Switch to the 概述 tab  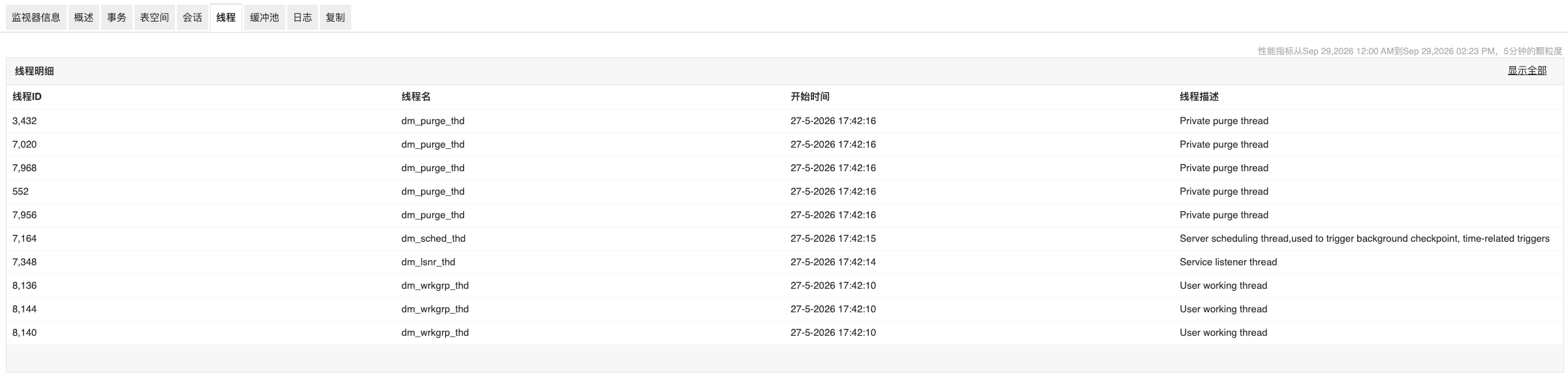(84, 18)
